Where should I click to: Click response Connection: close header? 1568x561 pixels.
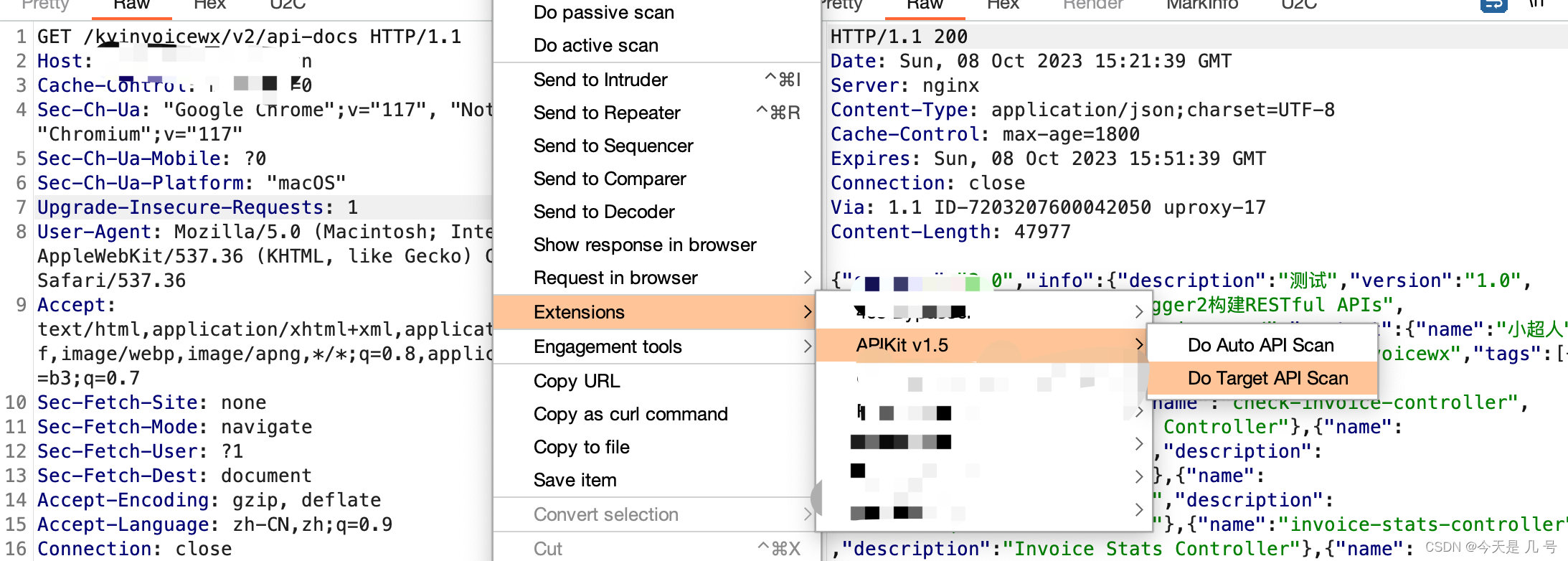click(x=927, y=183)
